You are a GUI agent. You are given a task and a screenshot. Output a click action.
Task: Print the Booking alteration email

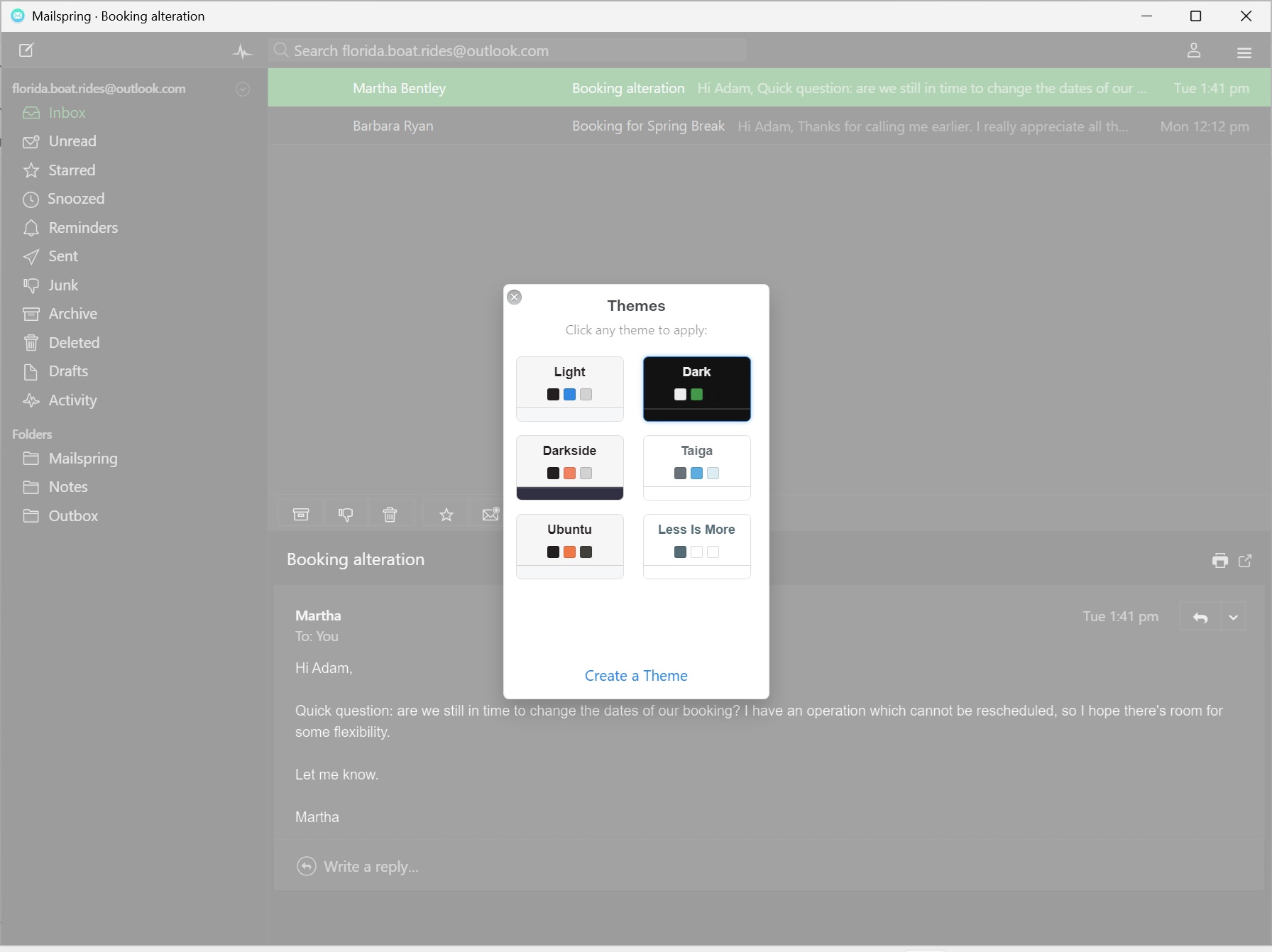point(1220,561)
